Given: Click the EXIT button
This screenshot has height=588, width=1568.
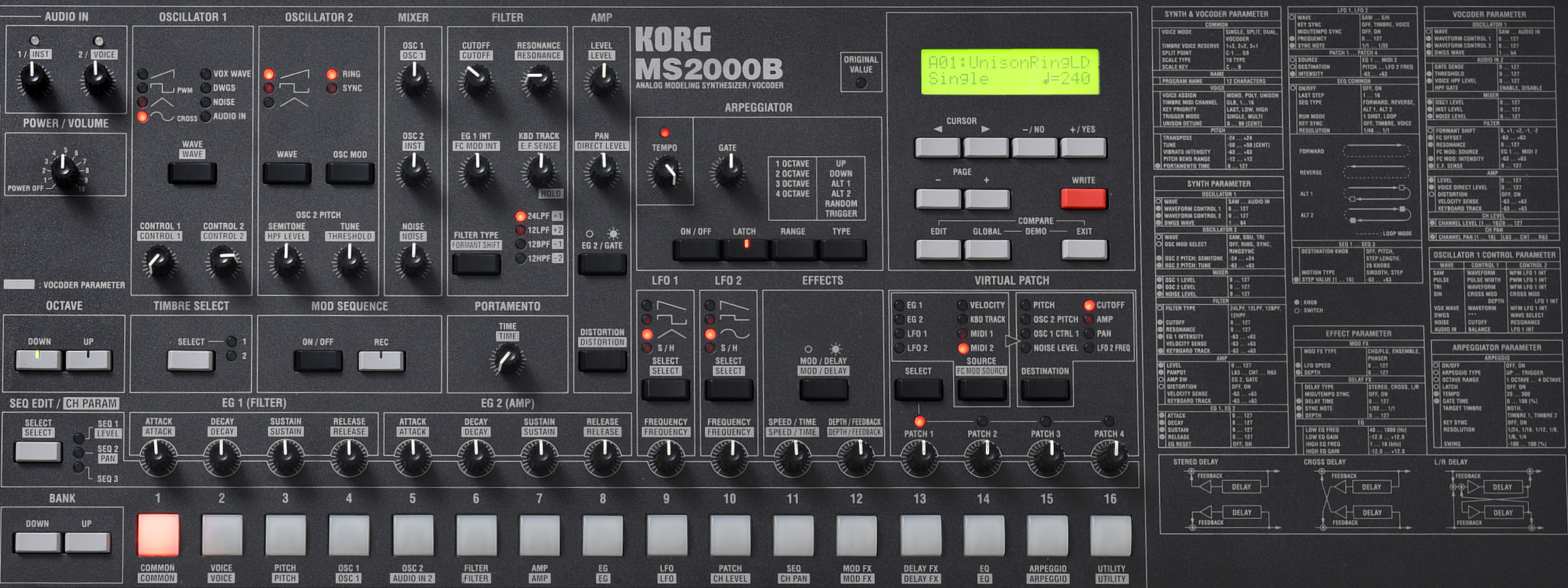Looking at the screenshot, I should tap(1084, 250).
